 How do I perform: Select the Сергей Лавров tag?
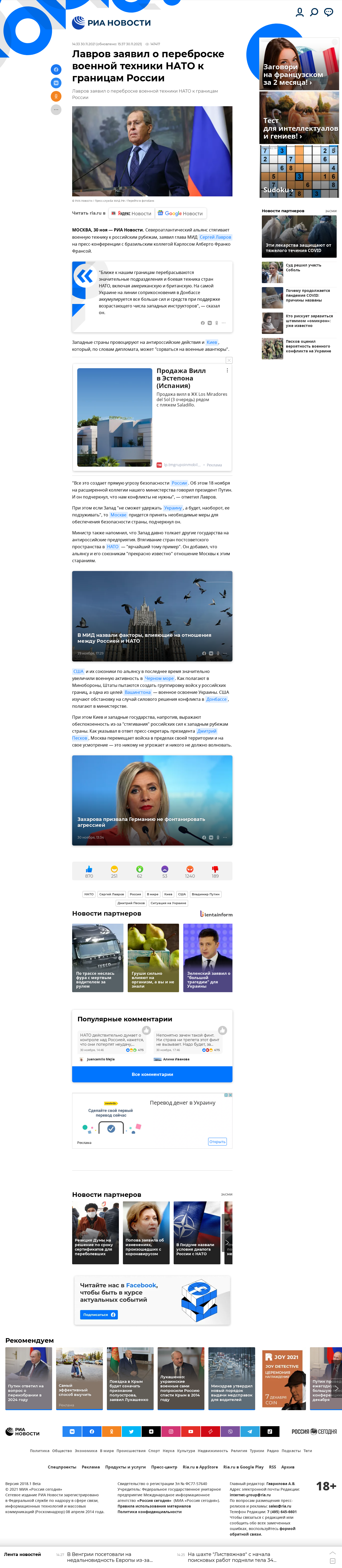(x=111, y=894)
